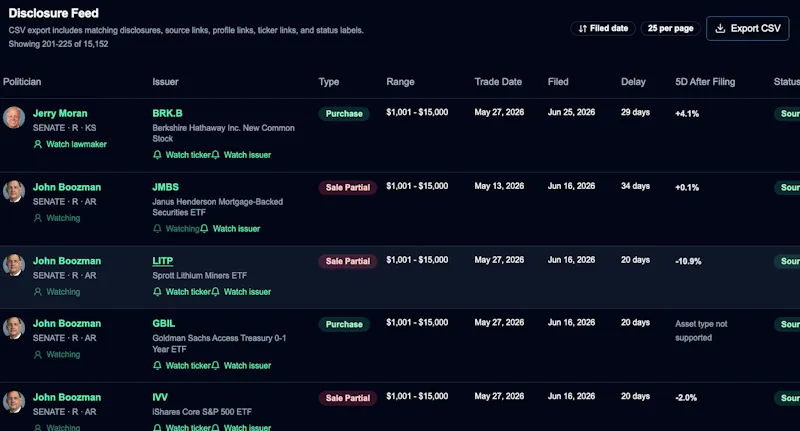This screenshot has height=431, width=800.
Task: Watch lawmaker Jerry Moran
Action: pos(70,144)
